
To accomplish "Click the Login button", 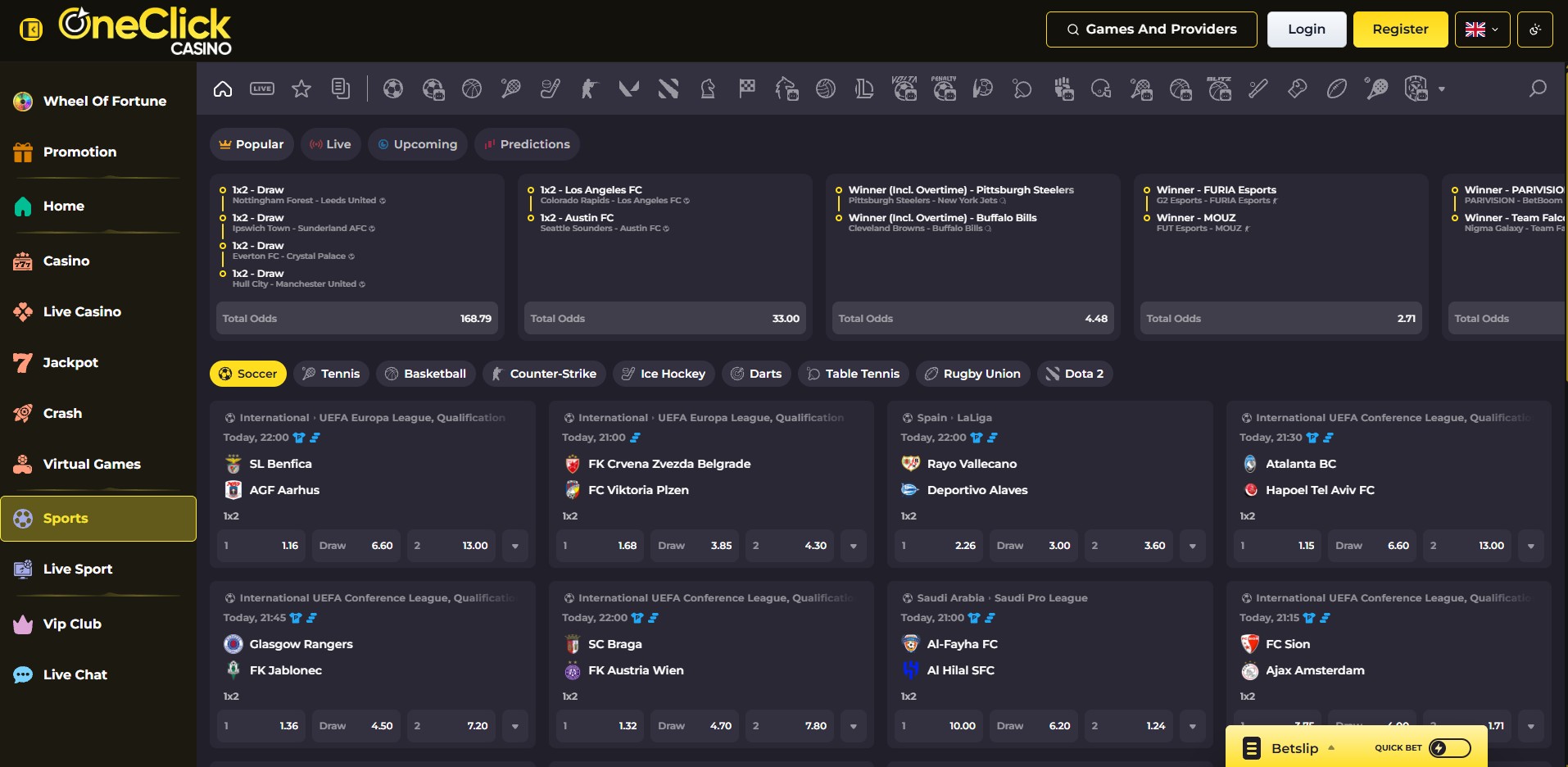I will (1307, 29).
